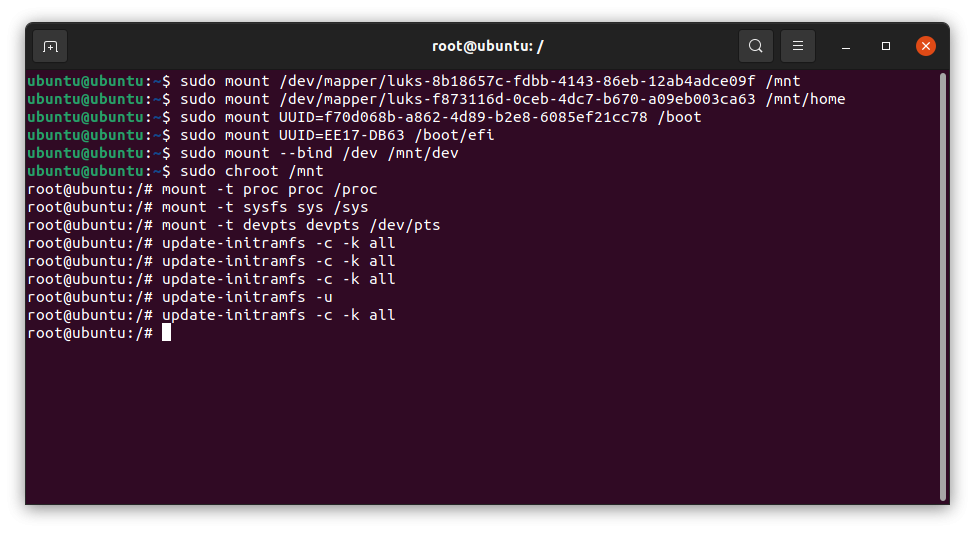Click the 'mount -t devpts devpts /dev/pts' line

pos(234,225)
